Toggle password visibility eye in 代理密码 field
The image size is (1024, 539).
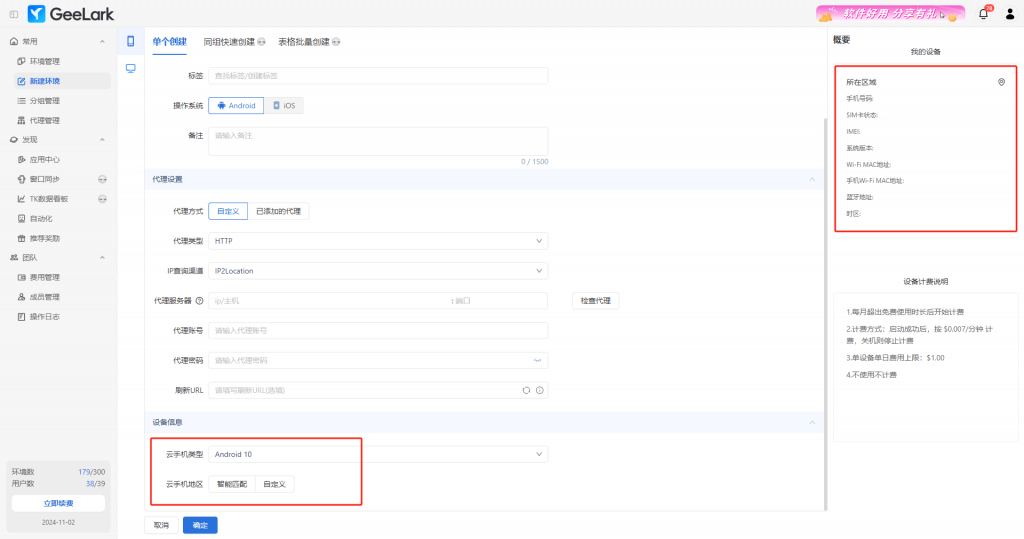[x=538, y=360]
